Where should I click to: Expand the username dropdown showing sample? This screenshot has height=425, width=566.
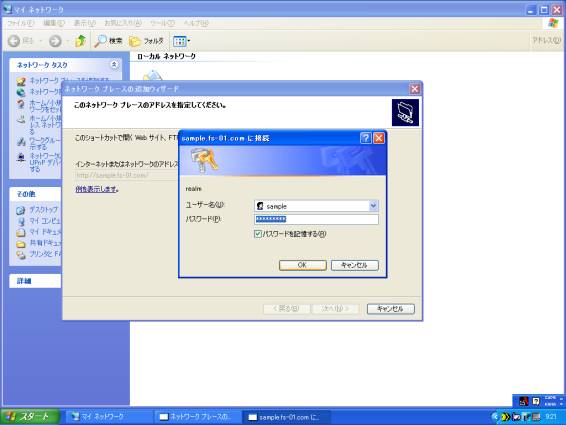pyautogui.click(x=373, y=206)
